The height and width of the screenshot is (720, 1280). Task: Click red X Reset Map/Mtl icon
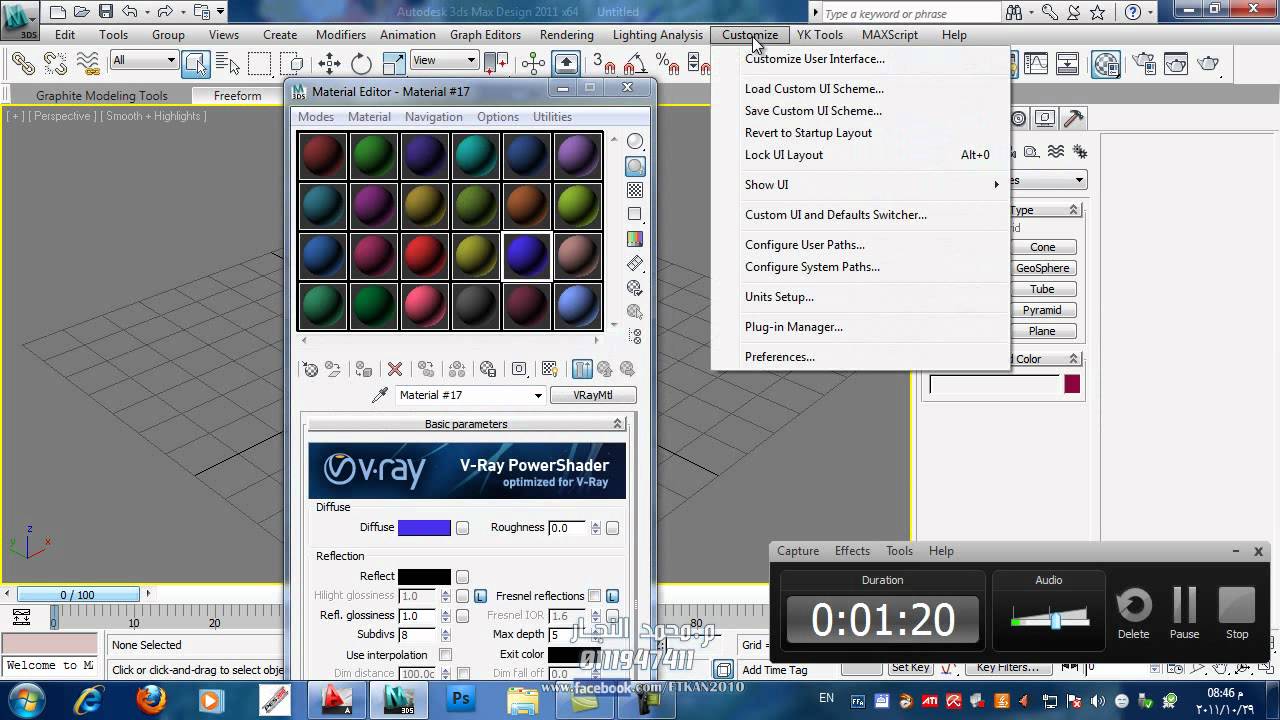[395, 369]
